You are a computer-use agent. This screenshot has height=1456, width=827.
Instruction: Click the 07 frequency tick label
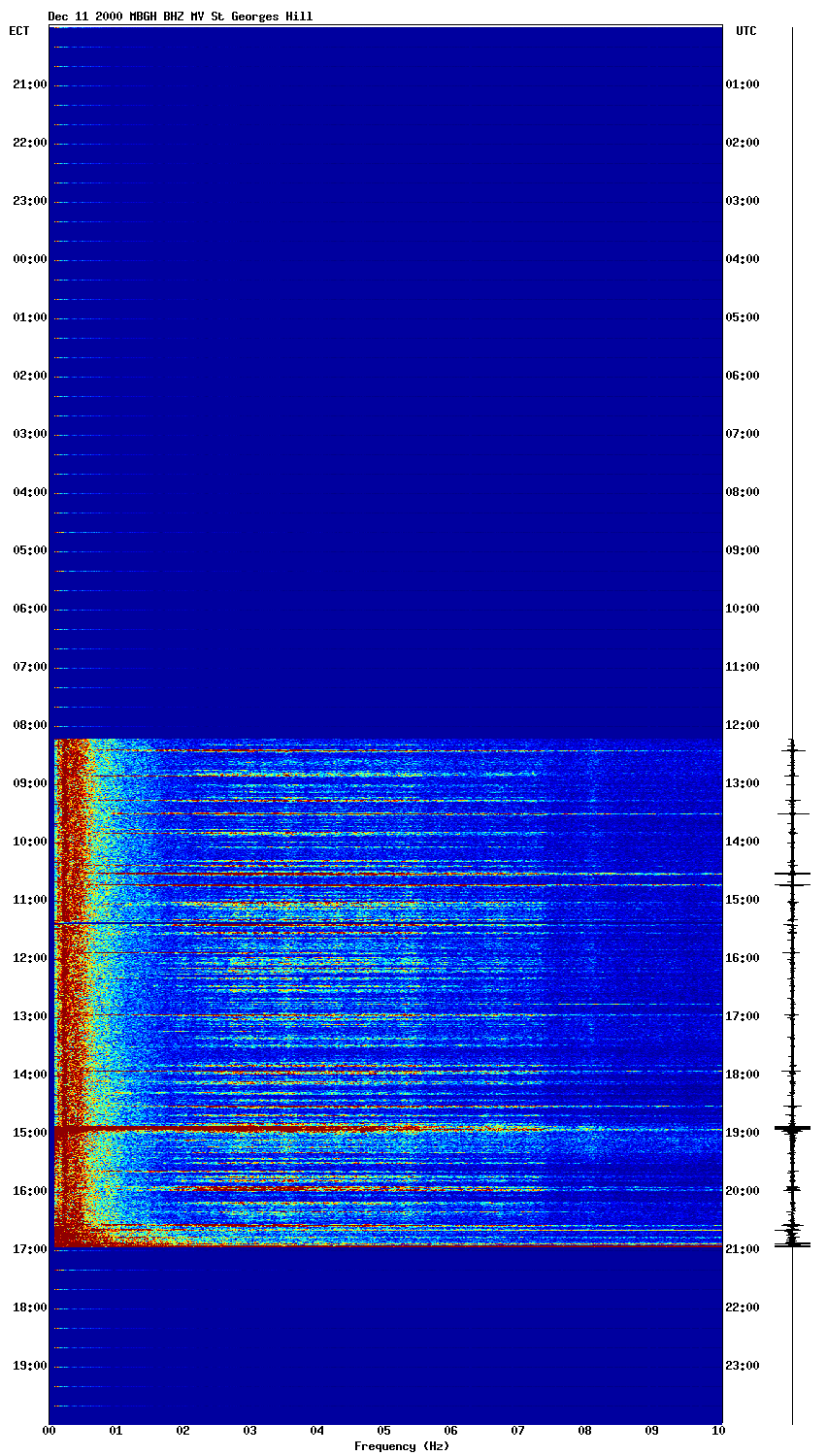(517, 1431)
